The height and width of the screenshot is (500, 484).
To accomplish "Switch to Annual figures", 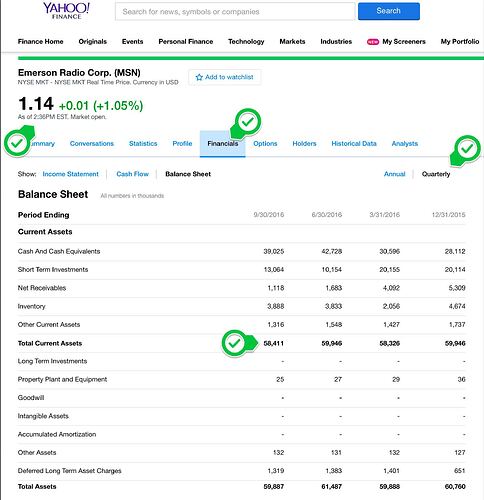I will (395, 174).
